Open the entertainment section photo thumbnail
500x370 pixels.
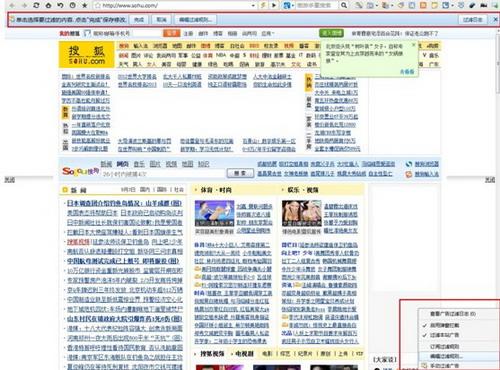coord(302,213)
